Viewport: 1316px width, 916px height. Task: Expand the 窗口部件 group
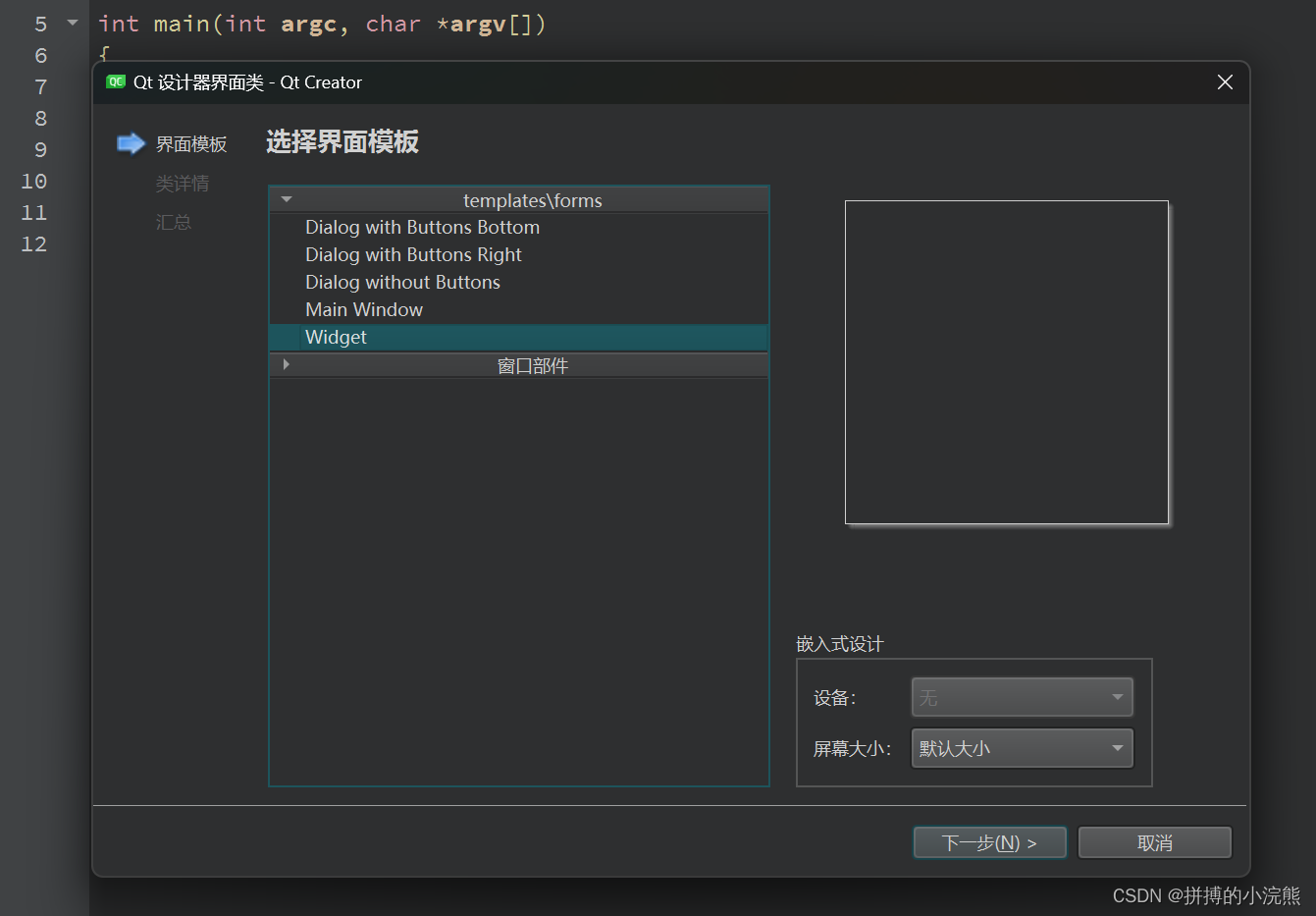pyautogui.click(x=286, y=364)
